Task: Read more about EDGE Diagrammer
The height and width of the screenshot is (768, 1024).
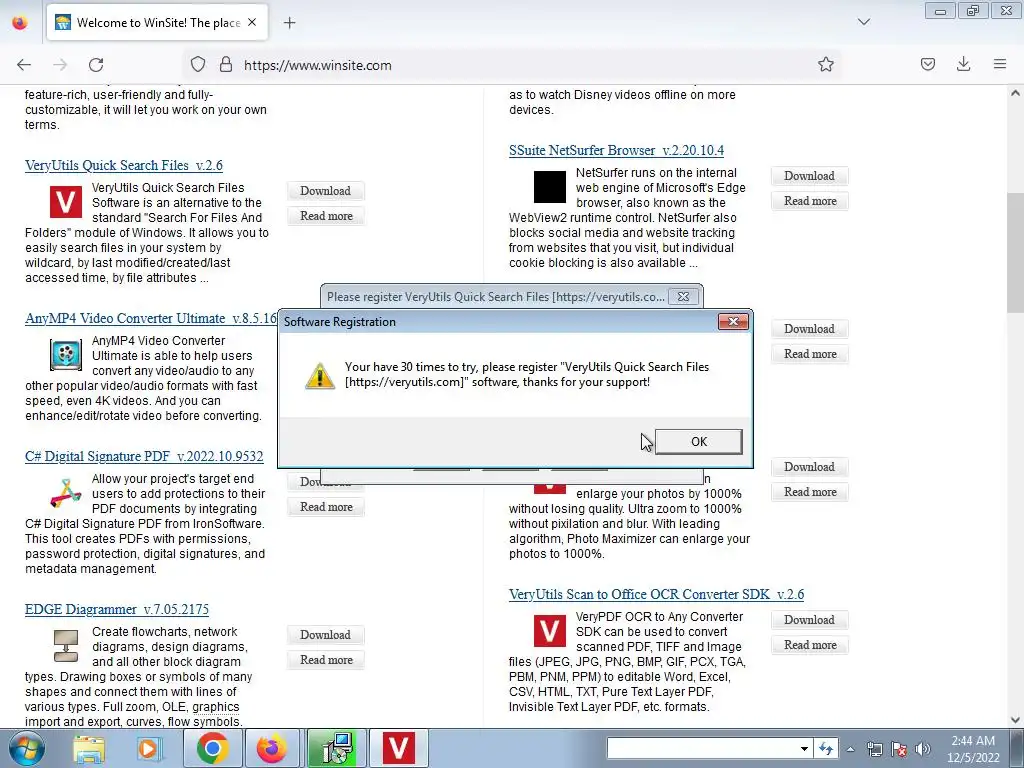Action: [326, 660]
